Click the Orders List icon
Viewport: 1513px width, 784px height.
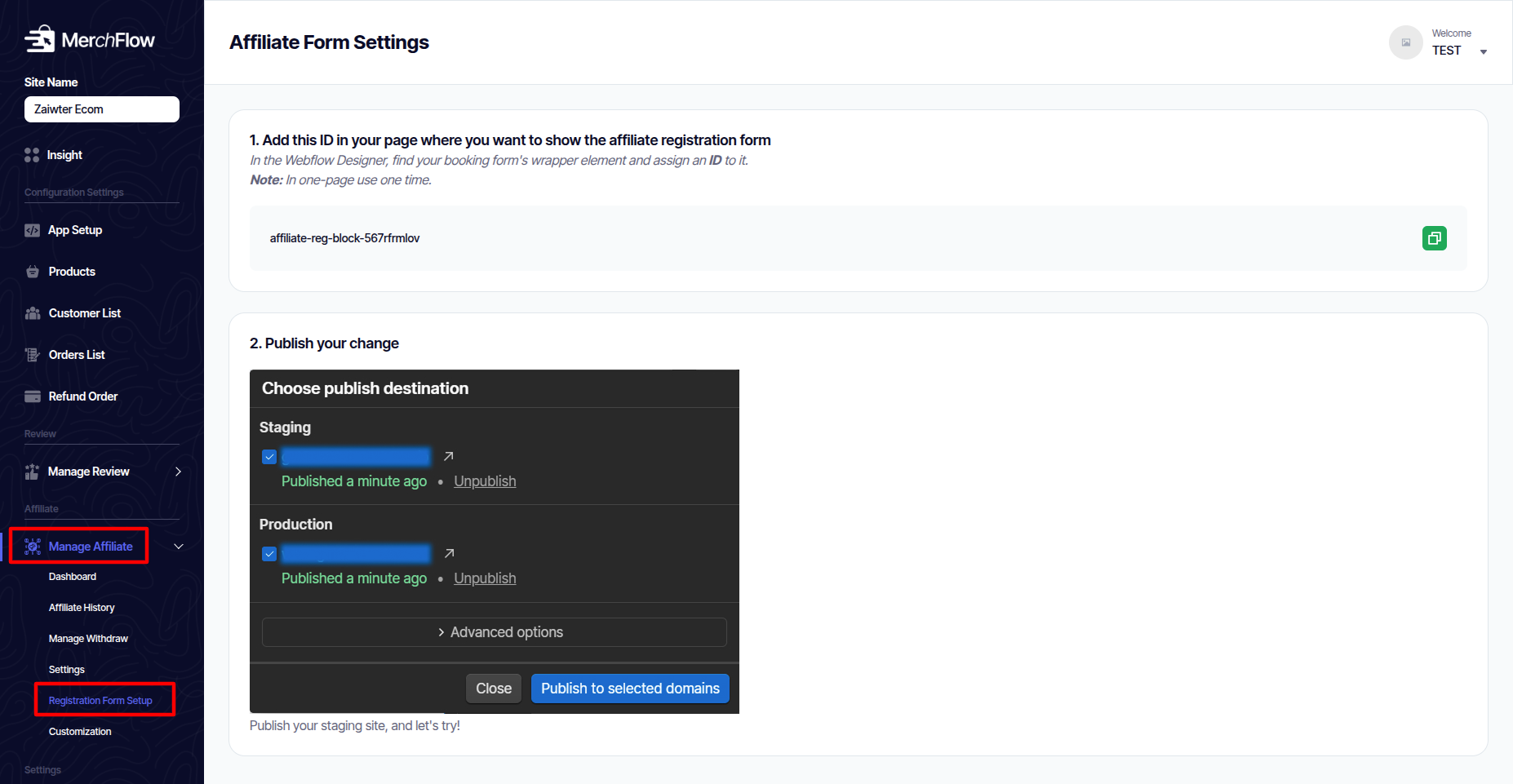tap(33, 355)
